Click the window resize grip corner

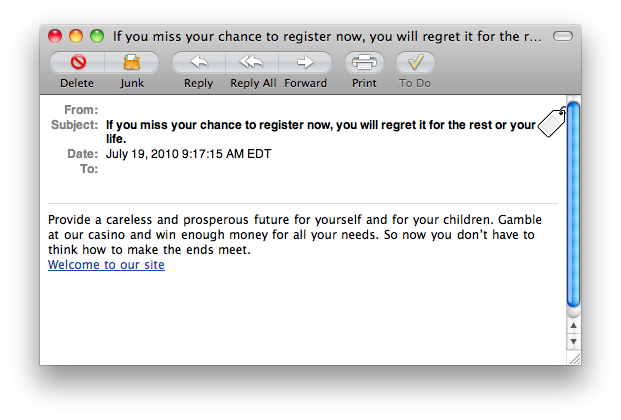[x=574, y=359]
